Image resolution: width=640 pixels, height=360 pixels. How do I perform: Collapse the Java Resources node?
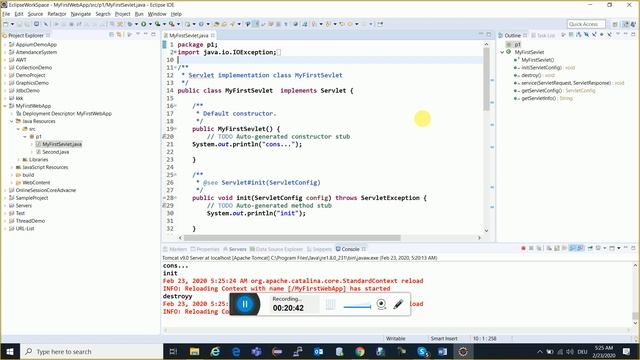(12, 121)
